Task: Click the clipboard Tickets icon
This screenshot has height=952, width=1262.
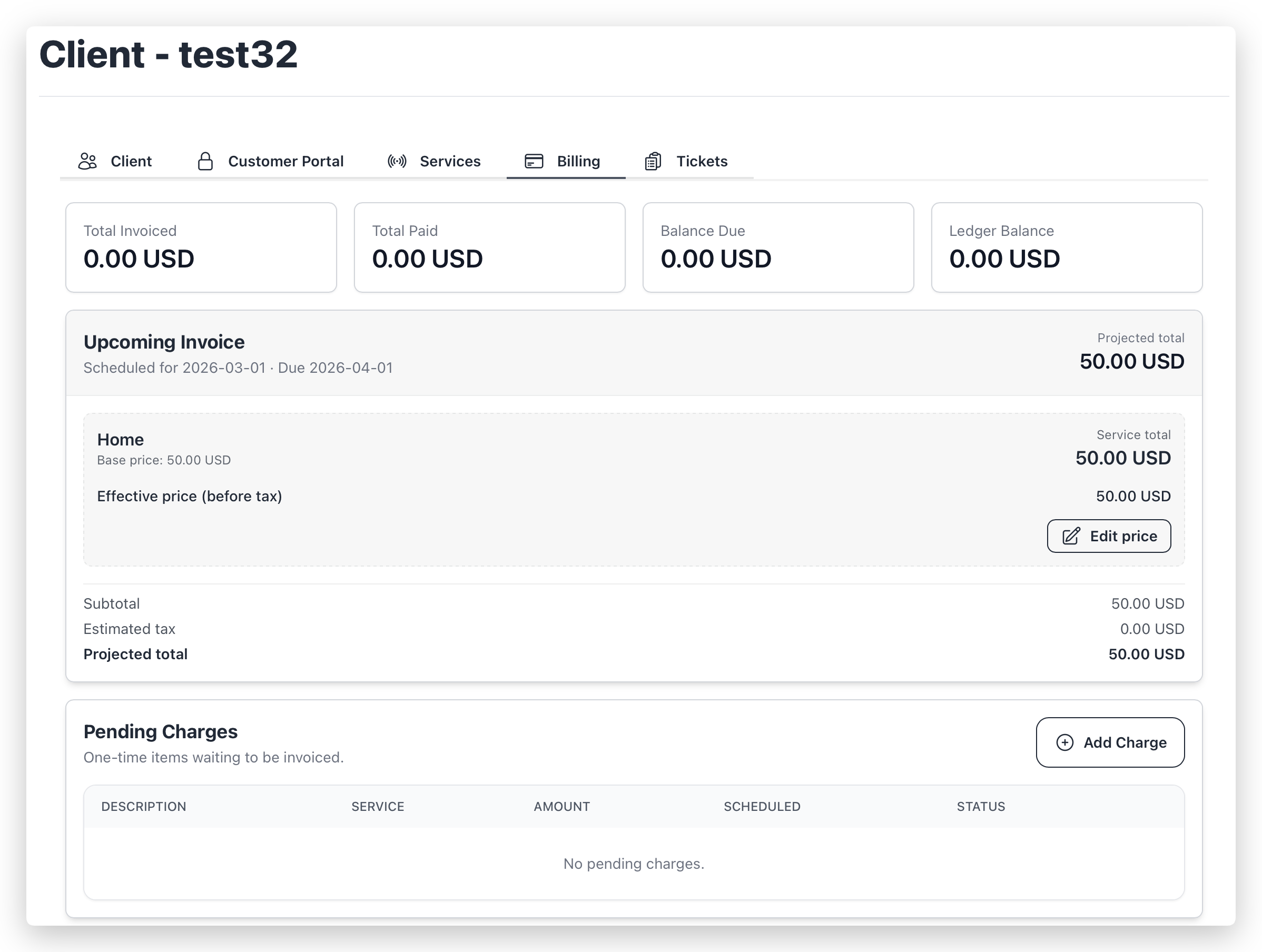Action: coord(653,162)
